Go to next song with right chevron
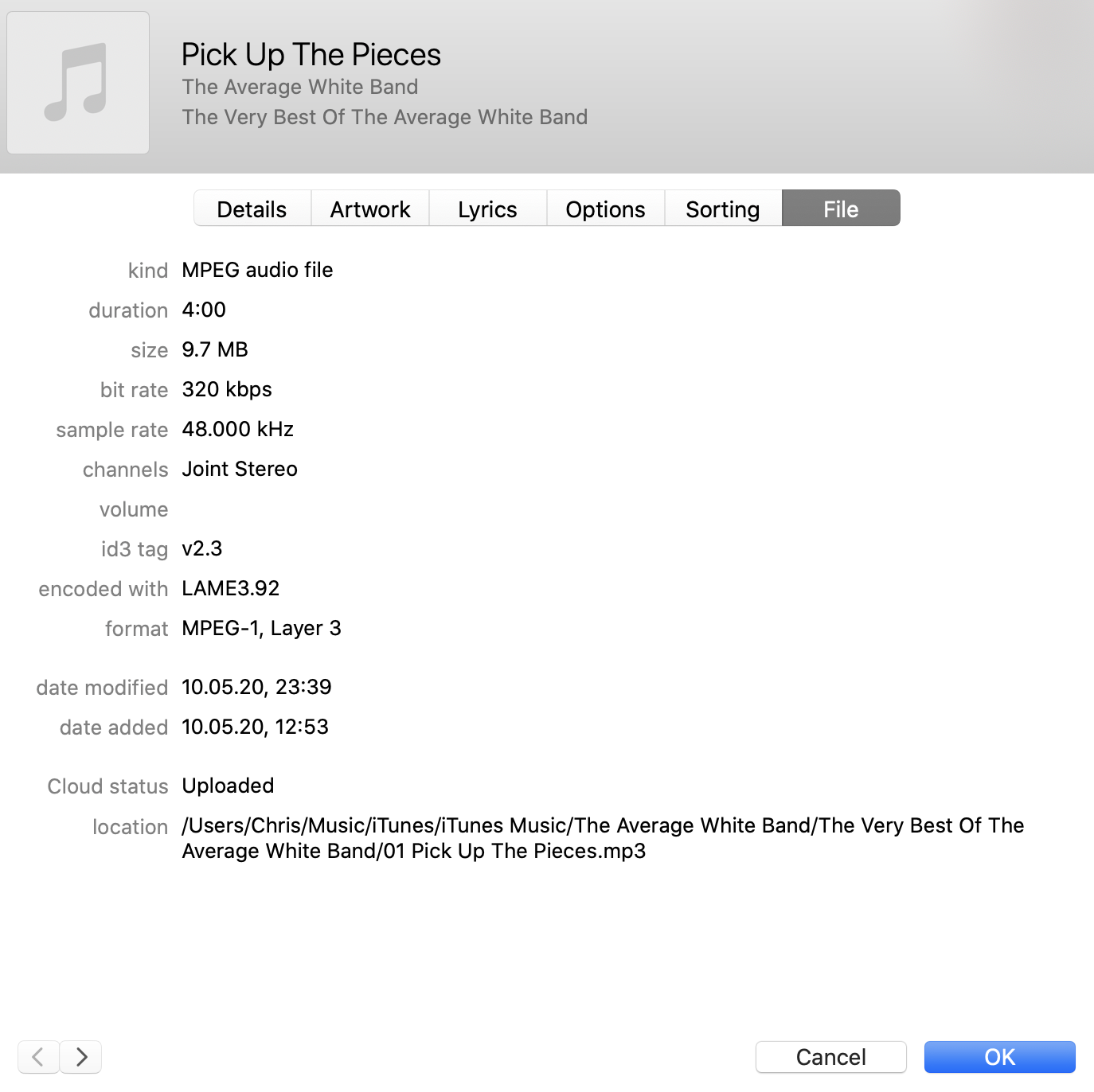 click(x=81, y=1057)
